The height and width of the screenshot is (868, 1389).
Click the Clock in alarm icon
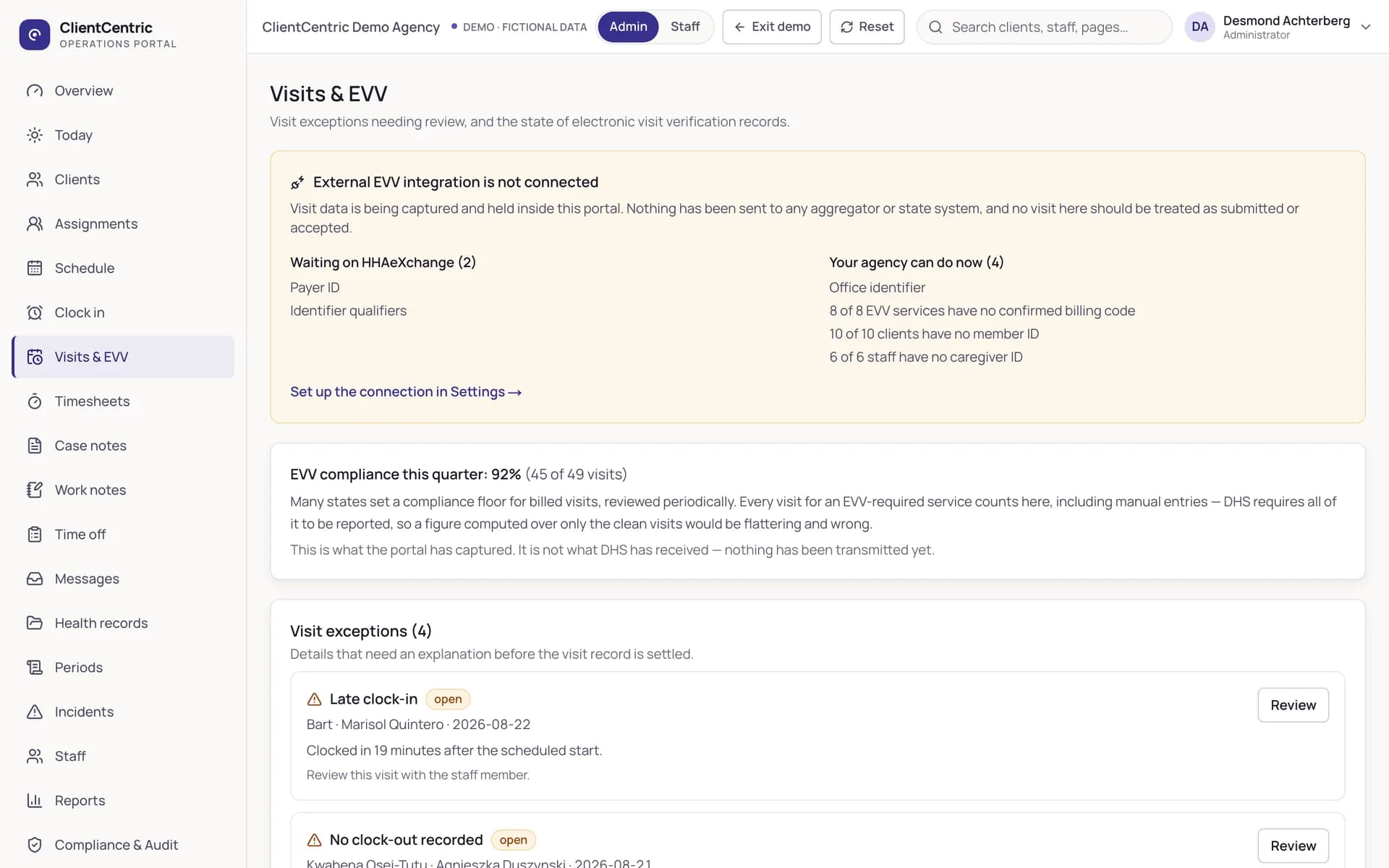pyautogui.click(x=35, y=312)
